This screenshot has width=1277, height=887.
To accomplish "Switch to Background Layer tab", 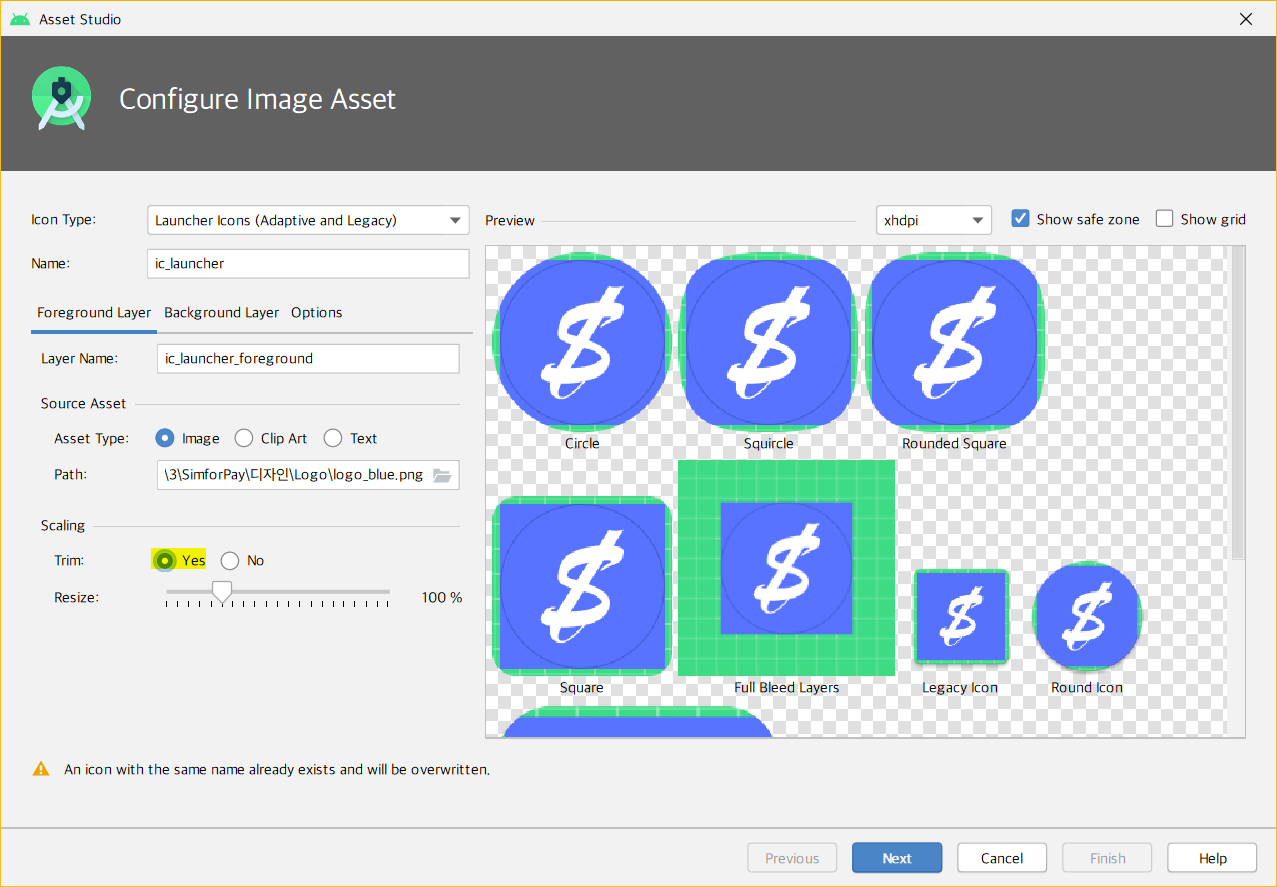I will coord(221,313).
